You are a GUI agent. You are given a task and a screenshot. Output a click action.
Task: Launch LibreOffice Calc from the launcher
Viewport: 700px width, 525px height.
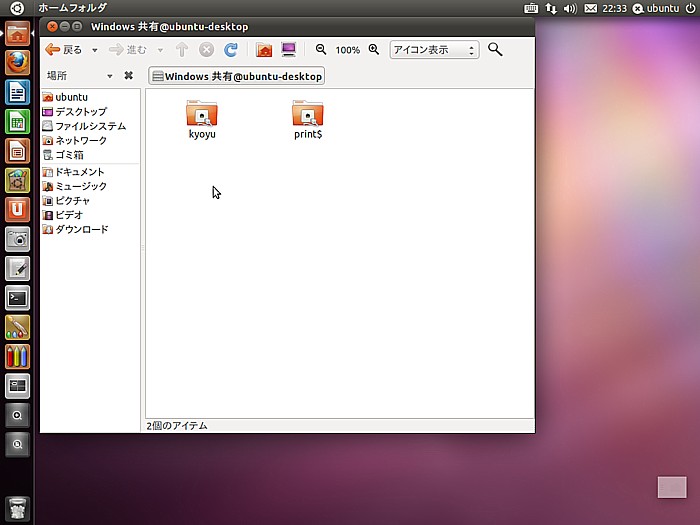[17, 121]
